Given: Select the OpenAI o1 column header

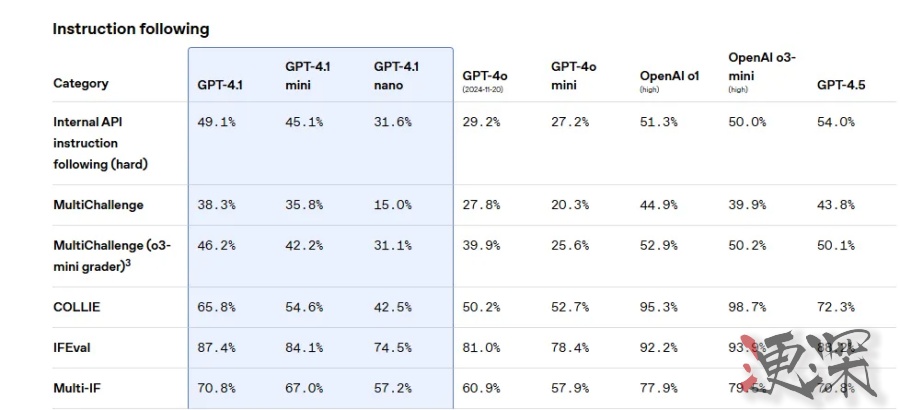Looking at the screenshot, I should 669,80.
